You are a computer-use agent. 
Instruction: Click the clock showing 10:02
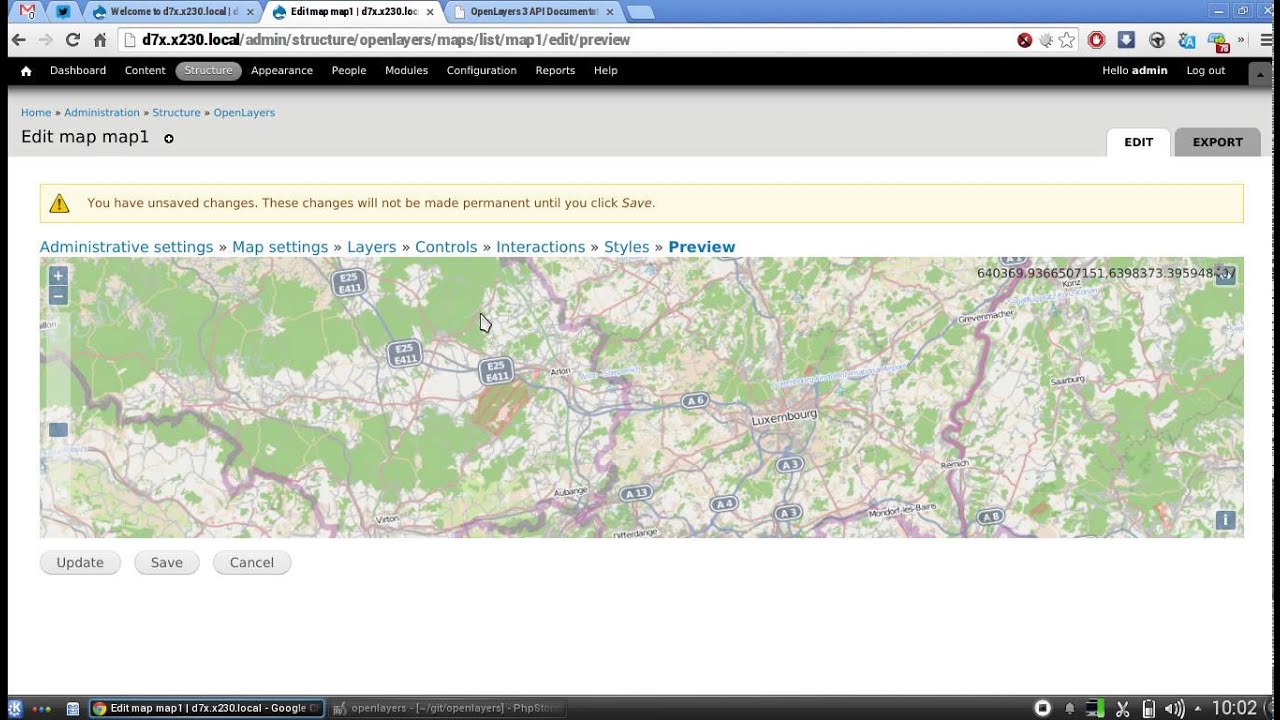1234,708
